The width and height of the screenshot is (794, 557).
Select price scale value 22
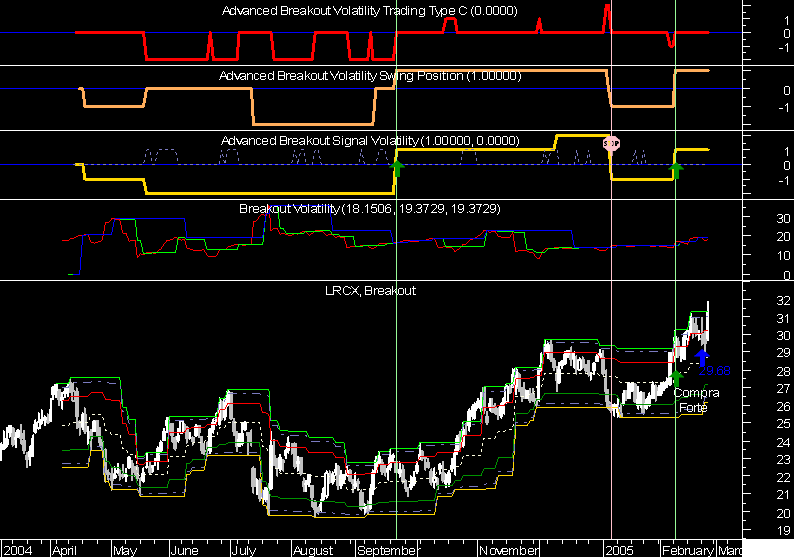tap(783, 477)
